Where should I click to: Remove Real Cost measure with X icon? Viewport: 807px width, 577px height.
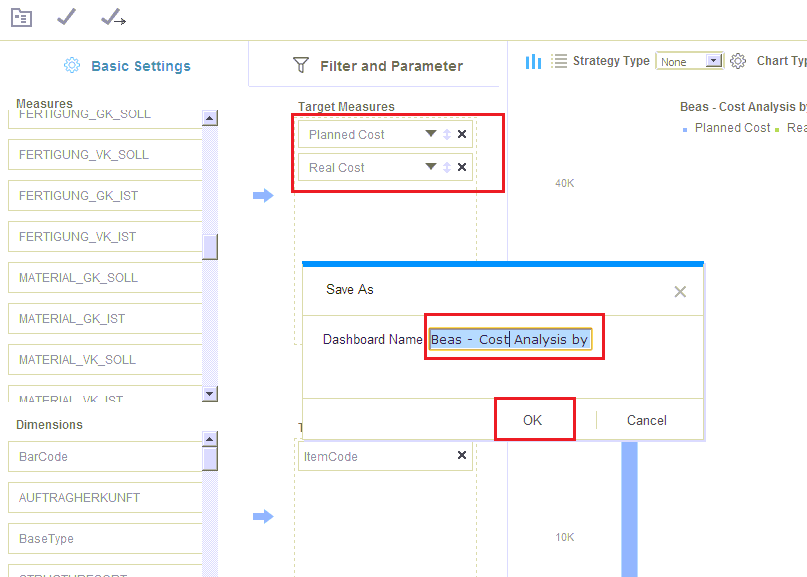pos(462,168)
